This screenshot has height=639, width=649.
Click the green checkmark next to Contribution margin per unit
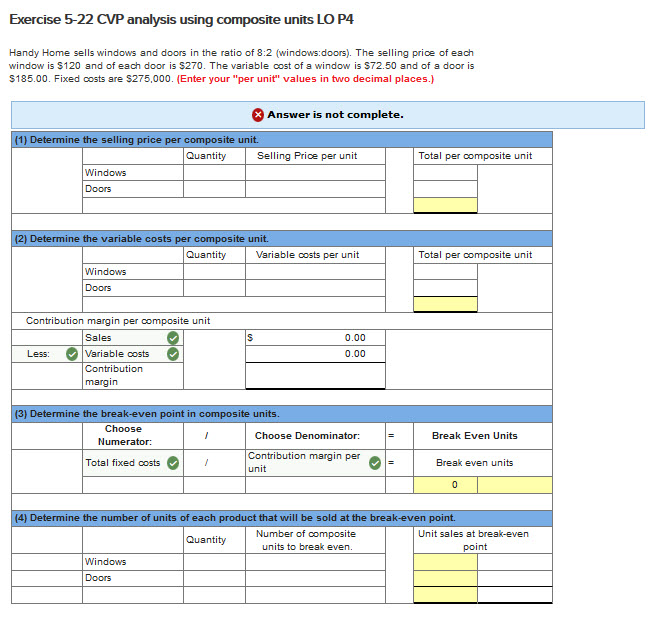click(375, 463)
